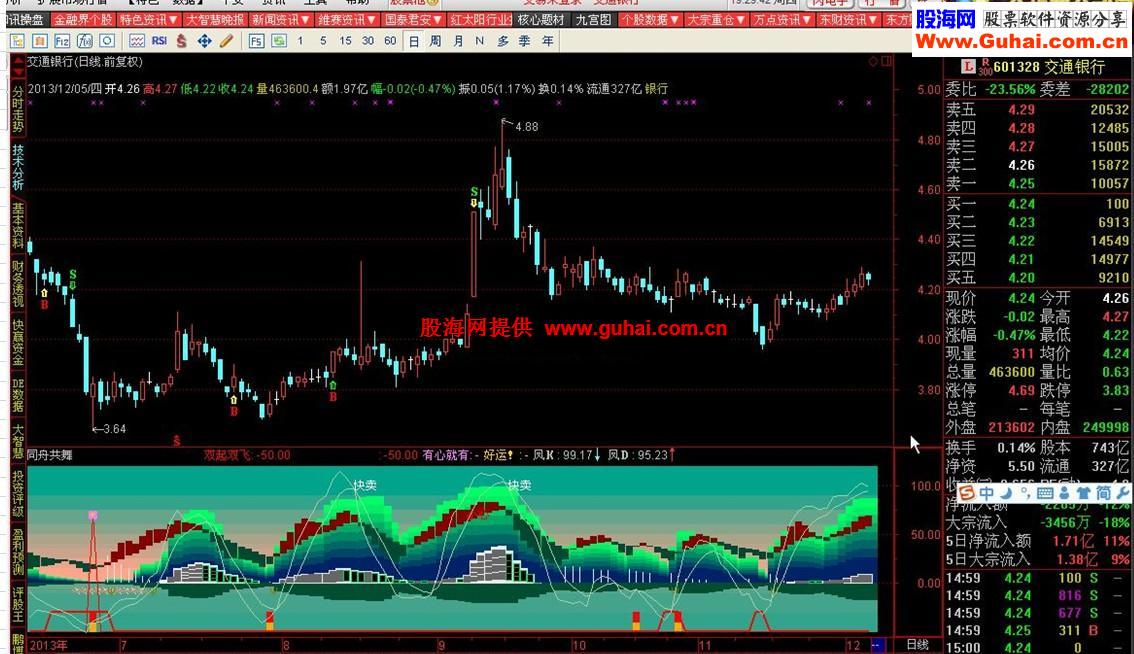This screenshot has height=654, width=1134.
Task: Click the circle-shaped toolbar icon
Action: (107, 41)
